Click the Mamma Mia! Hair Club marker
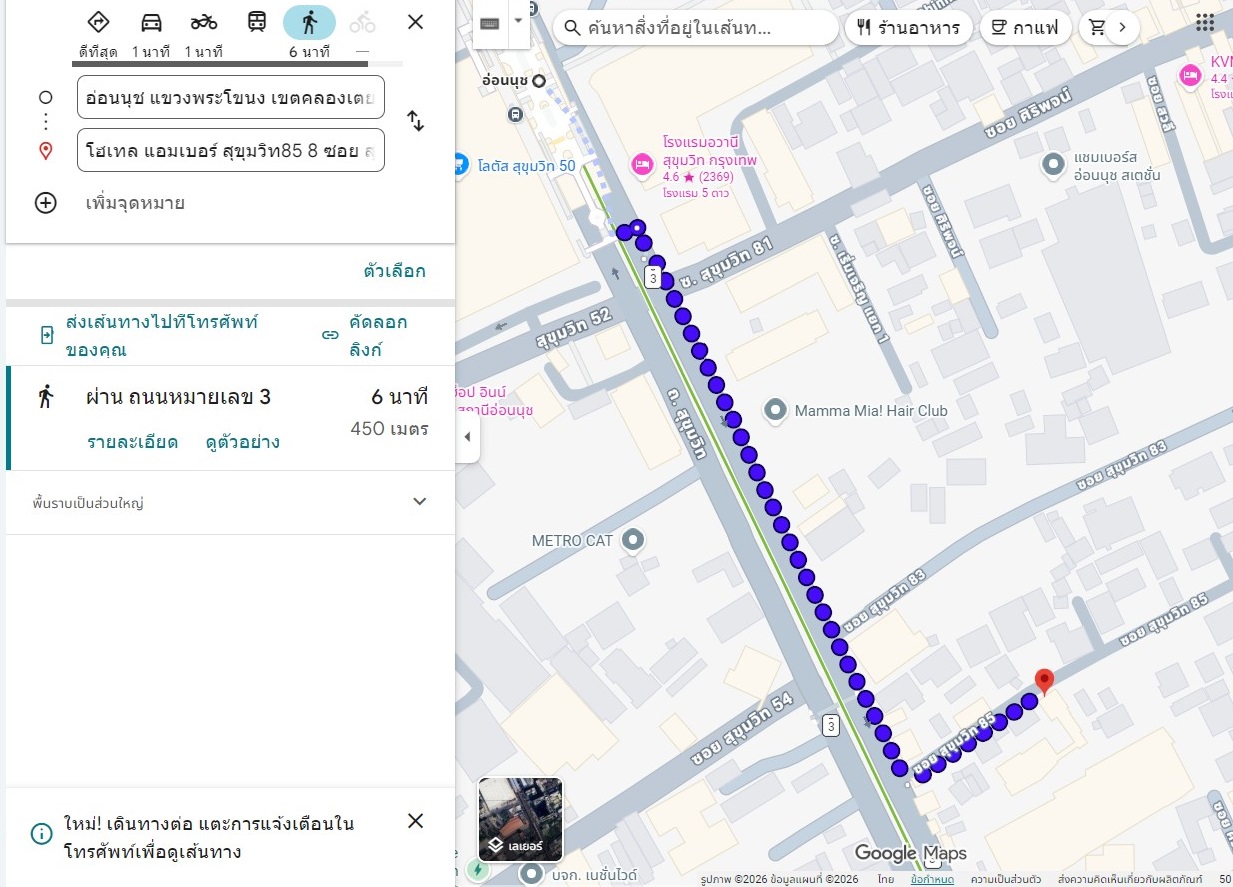 [775, 410]
